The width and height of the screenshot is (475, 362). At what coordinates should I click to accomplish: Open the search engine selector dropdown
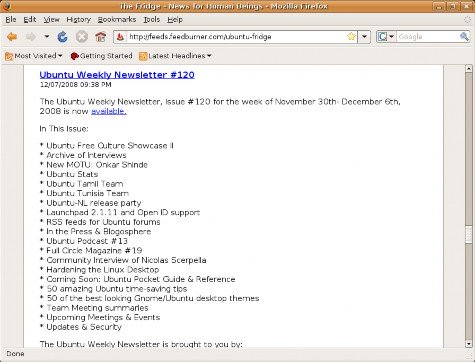click(x=386, y=37)
